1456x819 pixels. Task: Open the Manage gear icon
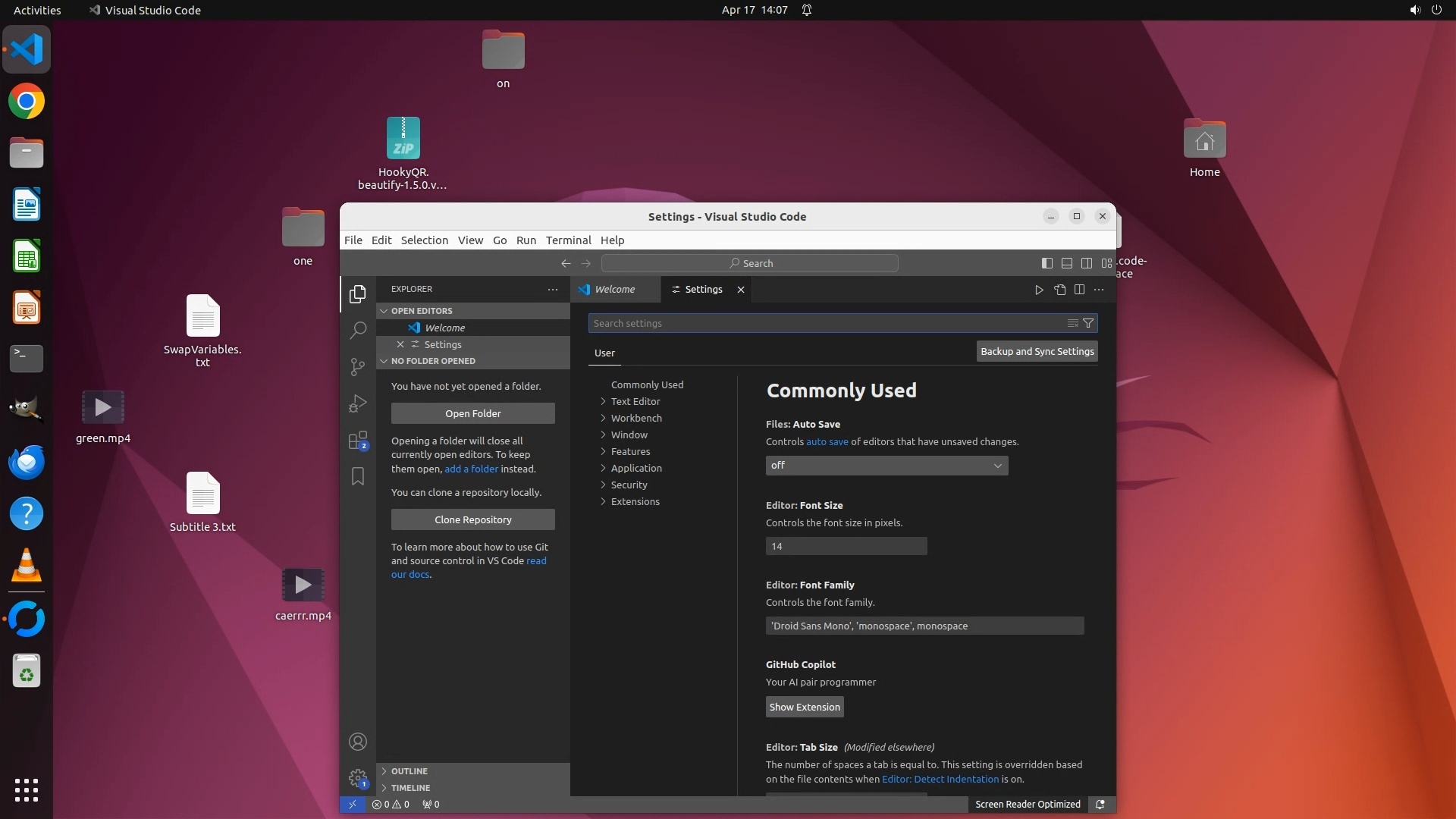tap(358, 778)
